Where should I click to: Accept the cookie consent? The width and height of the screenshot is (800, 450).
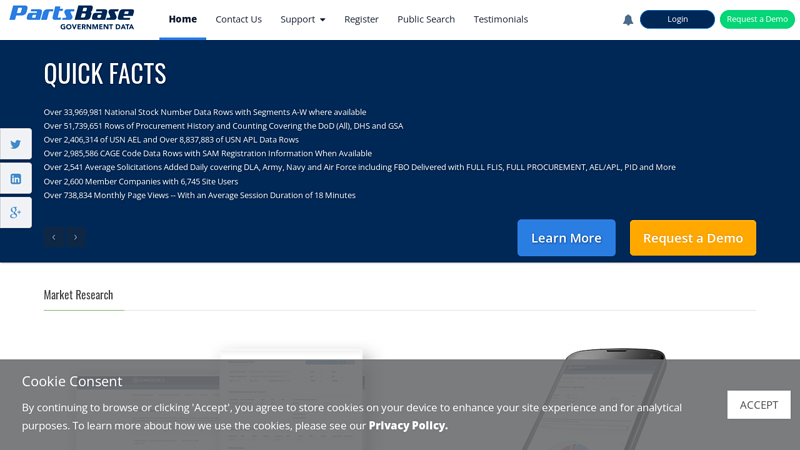tap(759, 405)
